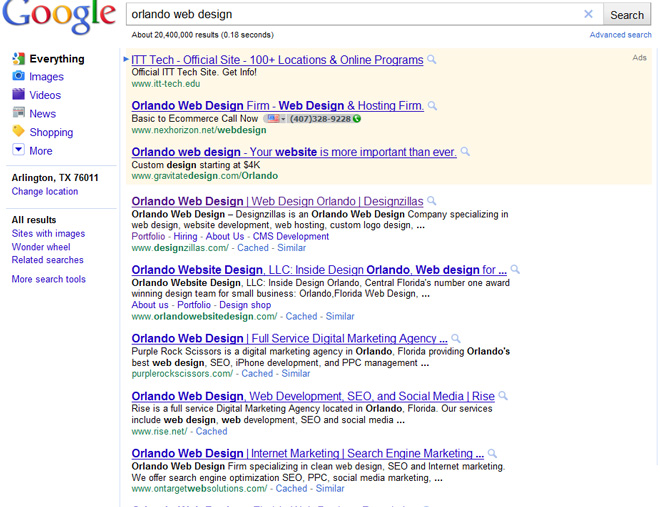The image size is (660, 507).
Task: Preview magnifier beside Orlando Website Design LLC
Action: click(x=515, y=269)
